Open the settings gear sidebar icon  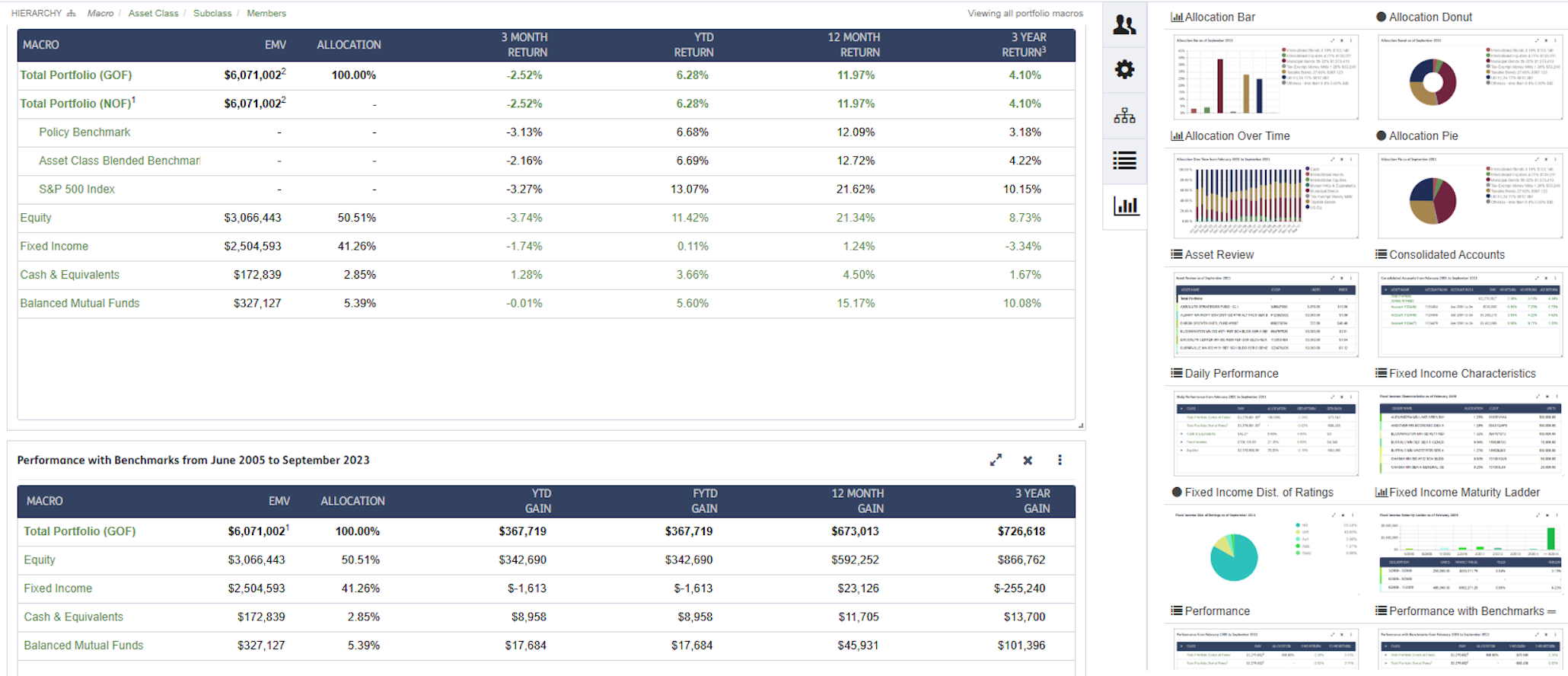click(x=1124, y=70)
